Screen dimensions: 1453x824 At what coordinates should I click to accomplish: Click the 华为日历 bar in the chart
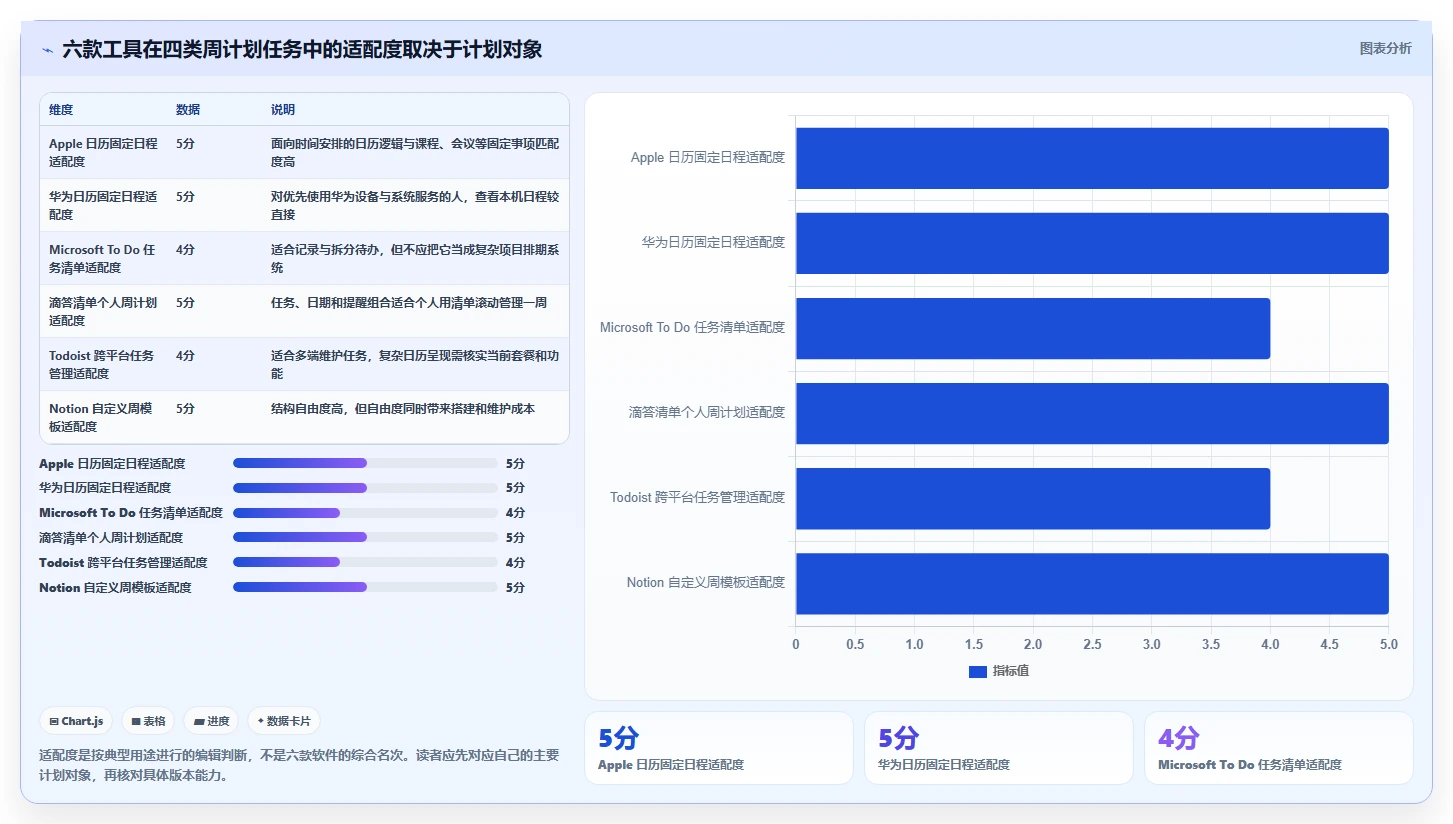[x=1092, y=243]
